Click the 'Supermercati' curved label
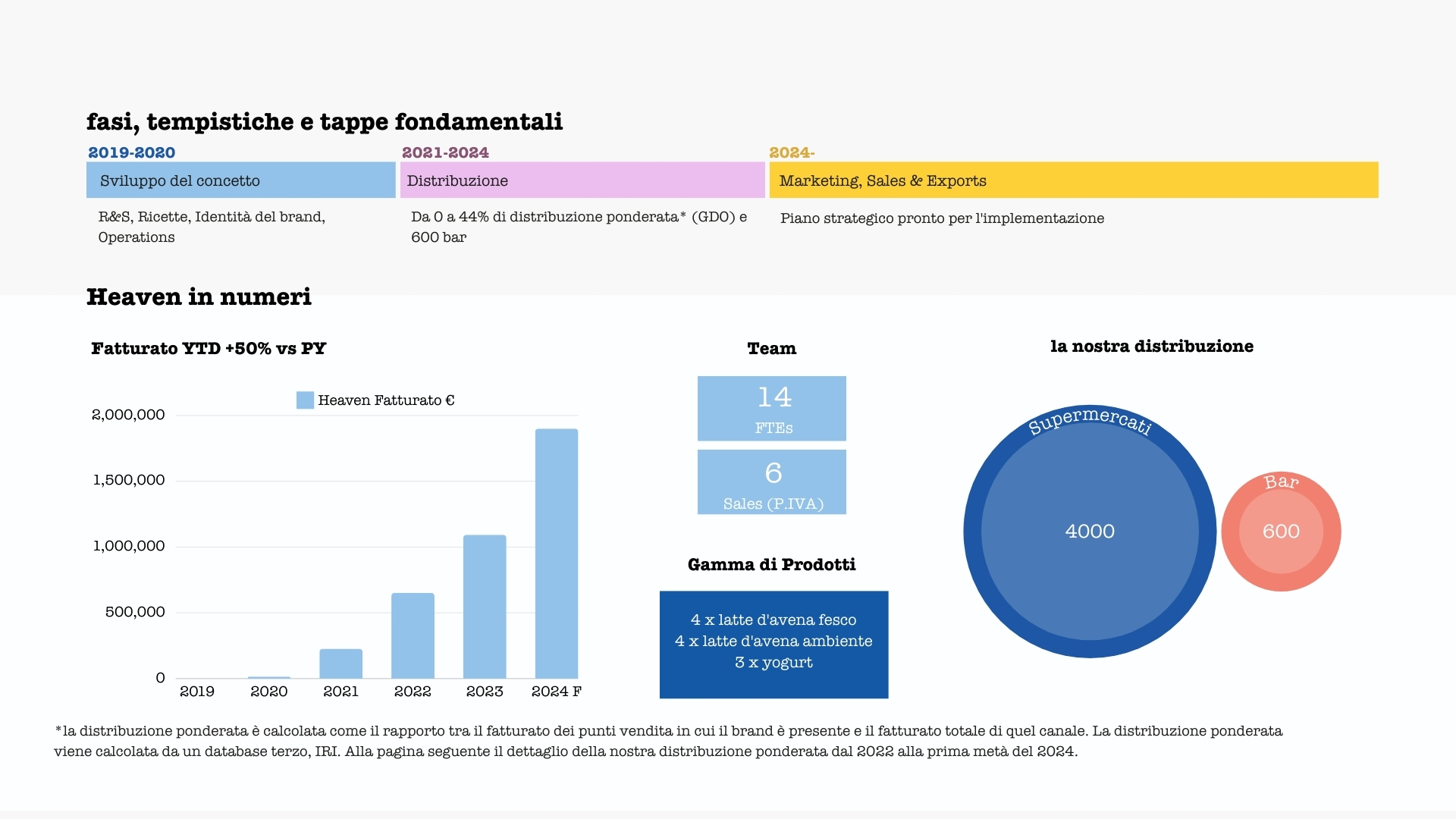This screenshot has height=819, width=1456. coord(1090,421)
